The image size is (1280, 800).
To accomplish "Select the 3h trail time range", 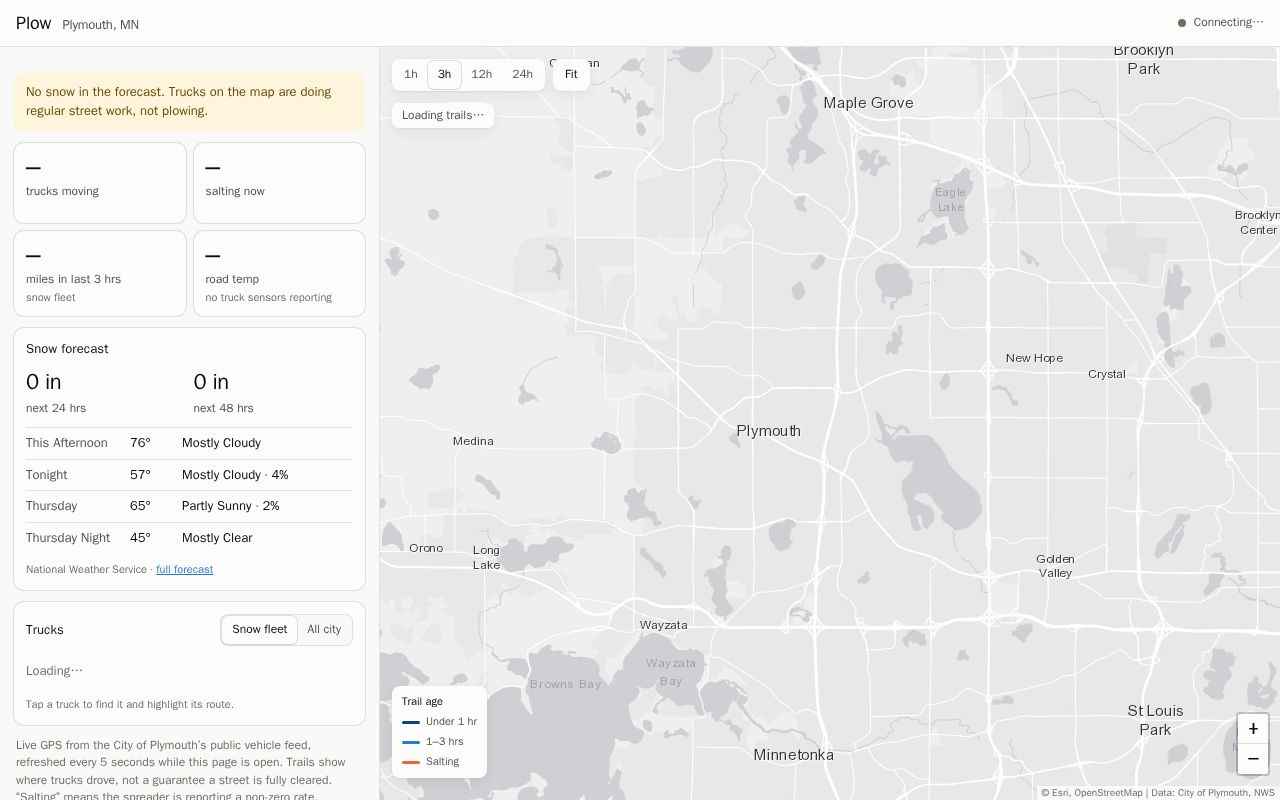I will tap(444, 75).
